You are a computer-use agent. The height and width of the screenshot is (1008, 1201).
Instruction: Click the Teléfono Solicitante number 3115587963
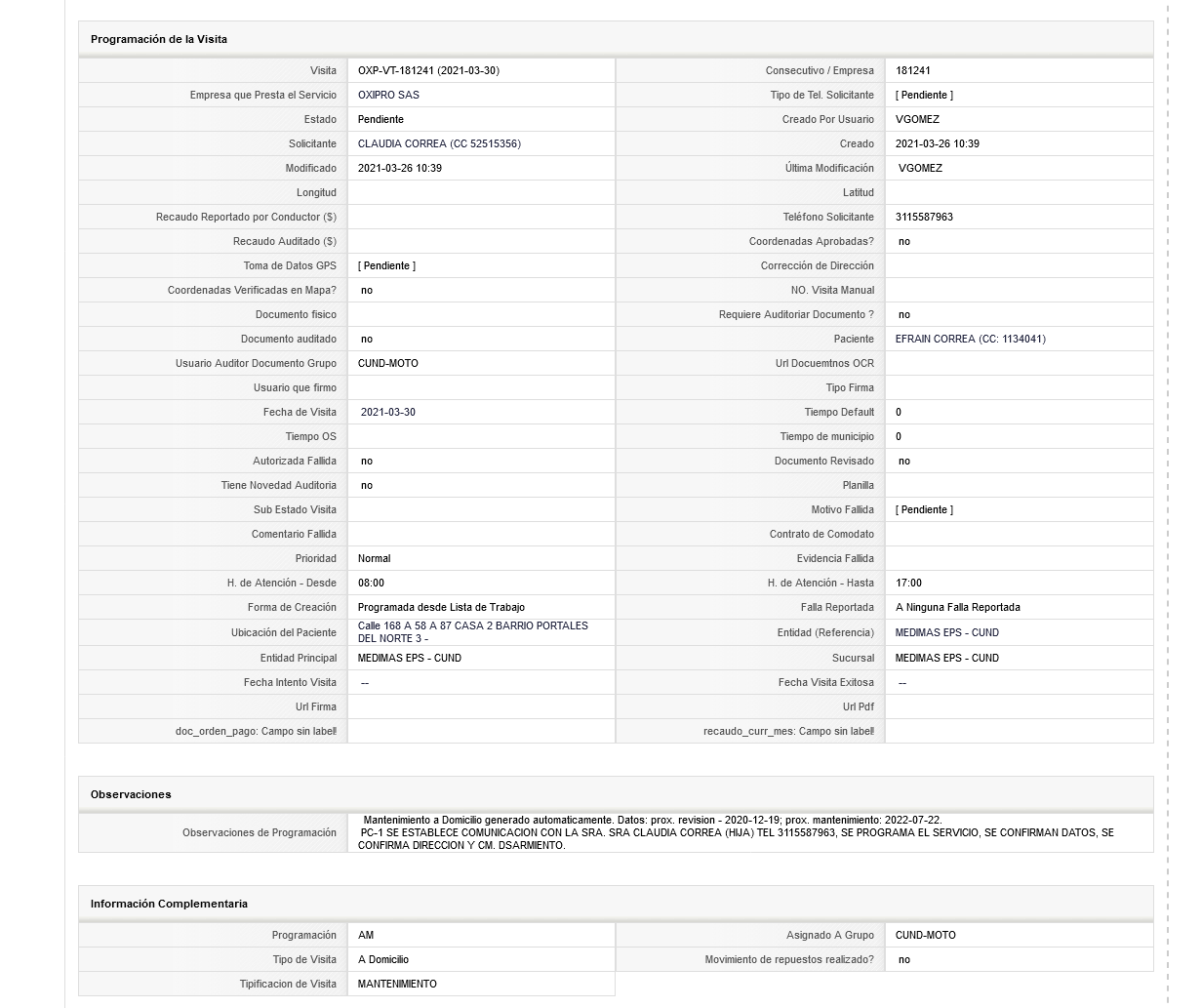924,217
